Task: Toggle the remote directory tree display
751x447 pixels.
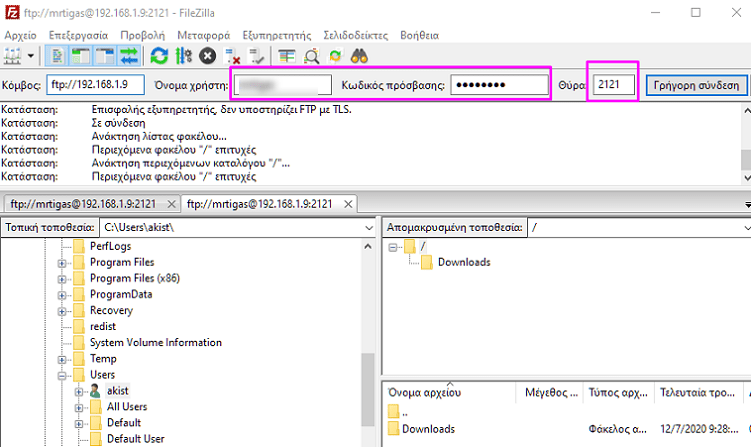Action: click(105, 56)
